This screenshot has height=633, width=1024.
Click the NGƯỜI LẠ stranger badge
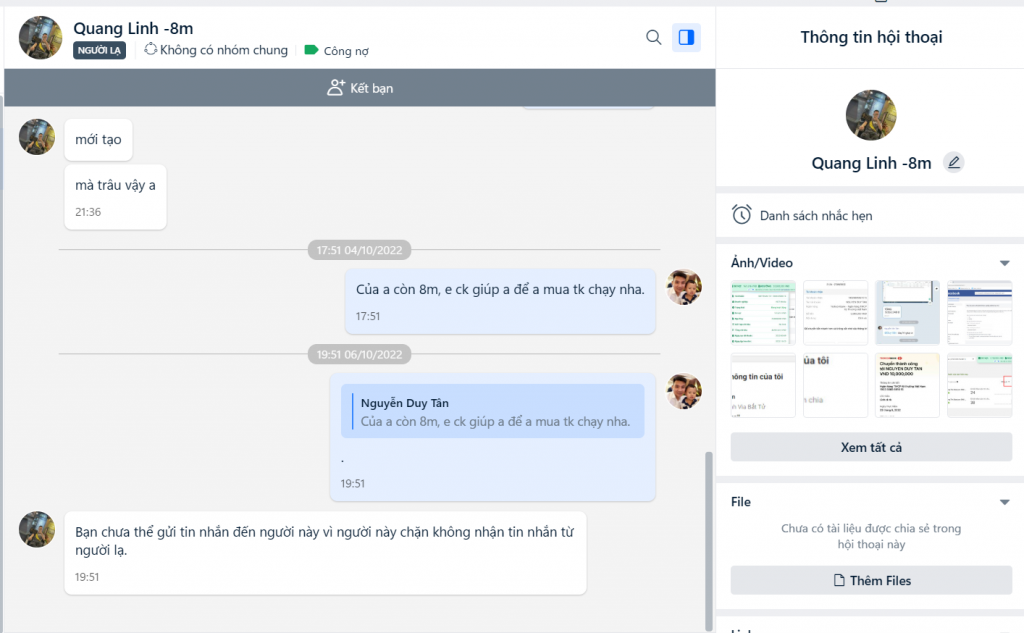point(99,50)
